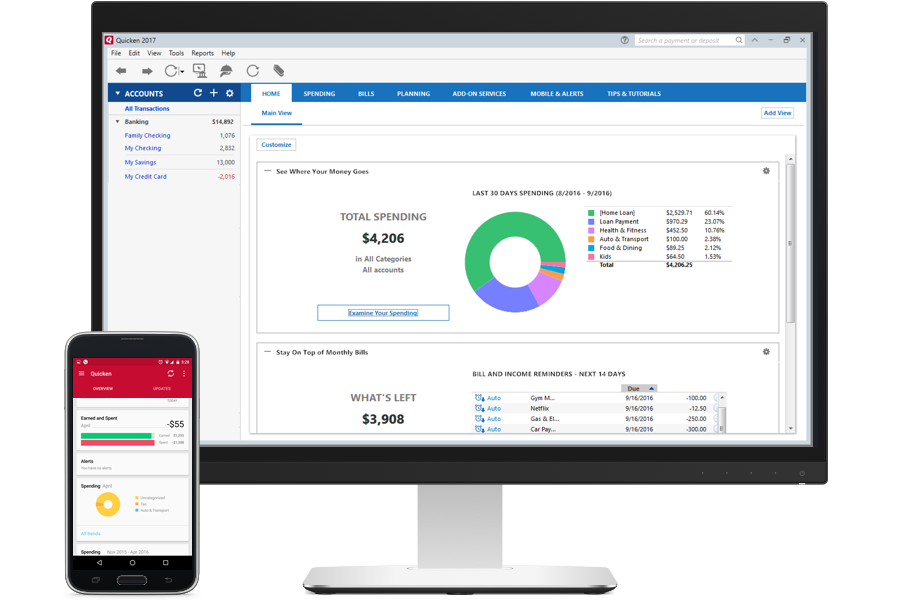
Task: Click the One Step Update circular arrow icon
Action: pos(171,71)
